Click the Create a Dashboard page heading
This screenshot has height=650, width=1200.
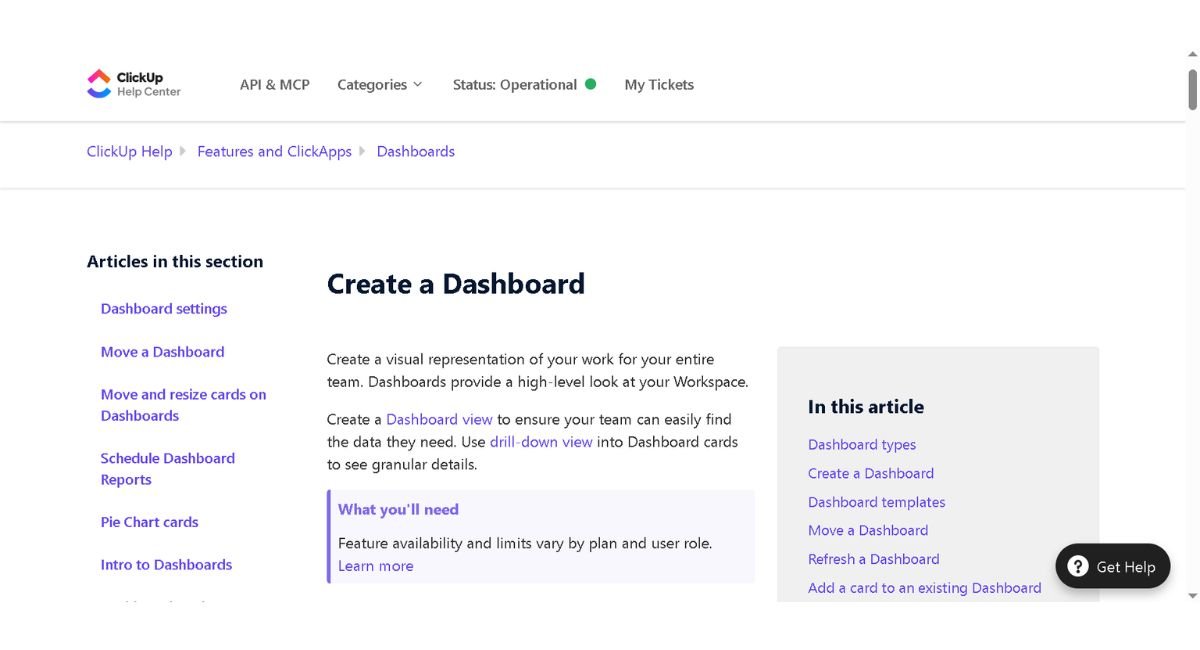456,284
